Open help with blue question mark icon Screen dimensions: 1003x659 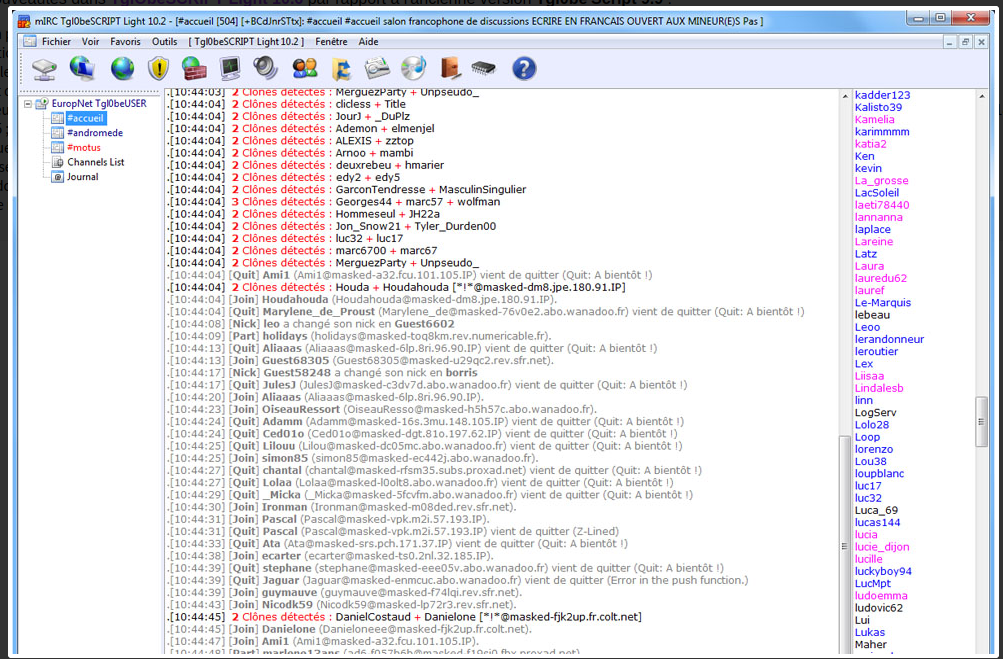click(x=524, y=68)
